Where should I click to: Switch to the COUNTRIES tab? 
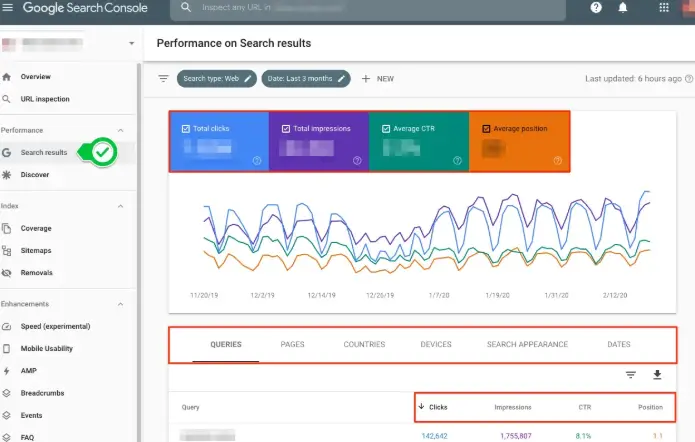364,344
